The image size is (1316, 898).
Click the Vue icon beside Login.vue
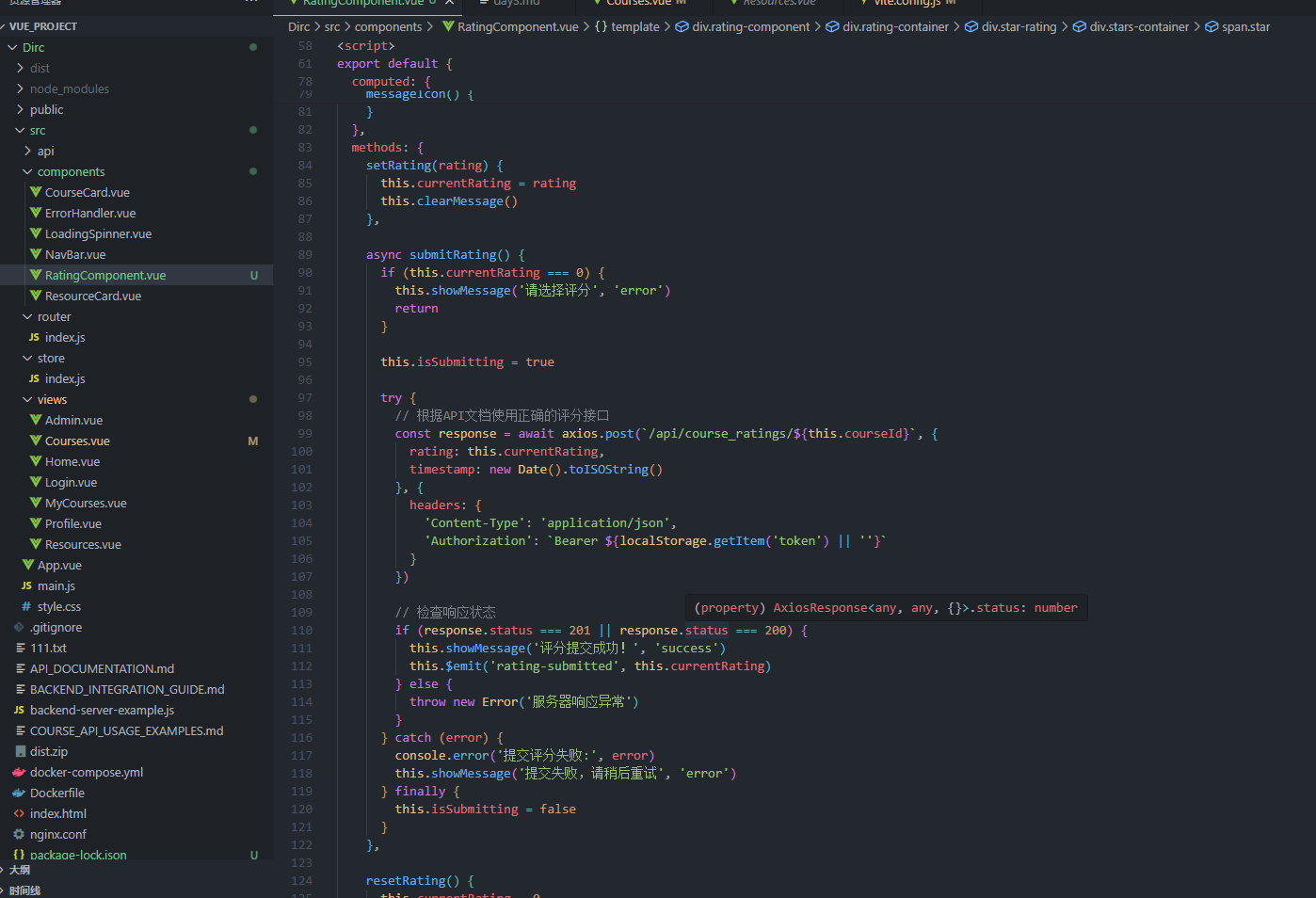point(36,482)
